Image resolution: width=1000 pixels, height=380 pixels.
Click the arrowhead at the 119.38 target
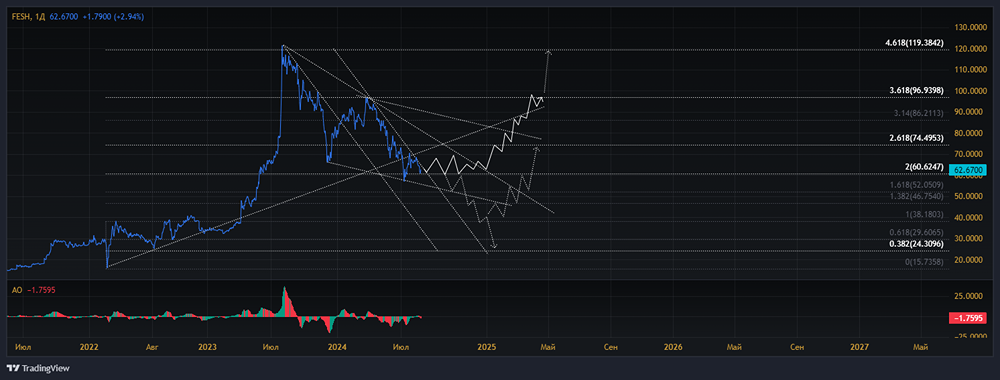point(548,52)
